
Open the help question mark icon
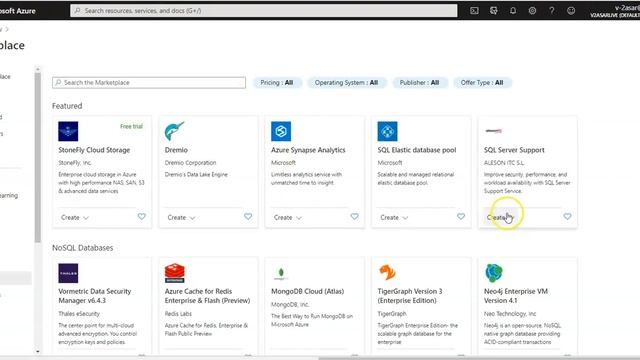[551, 11]
